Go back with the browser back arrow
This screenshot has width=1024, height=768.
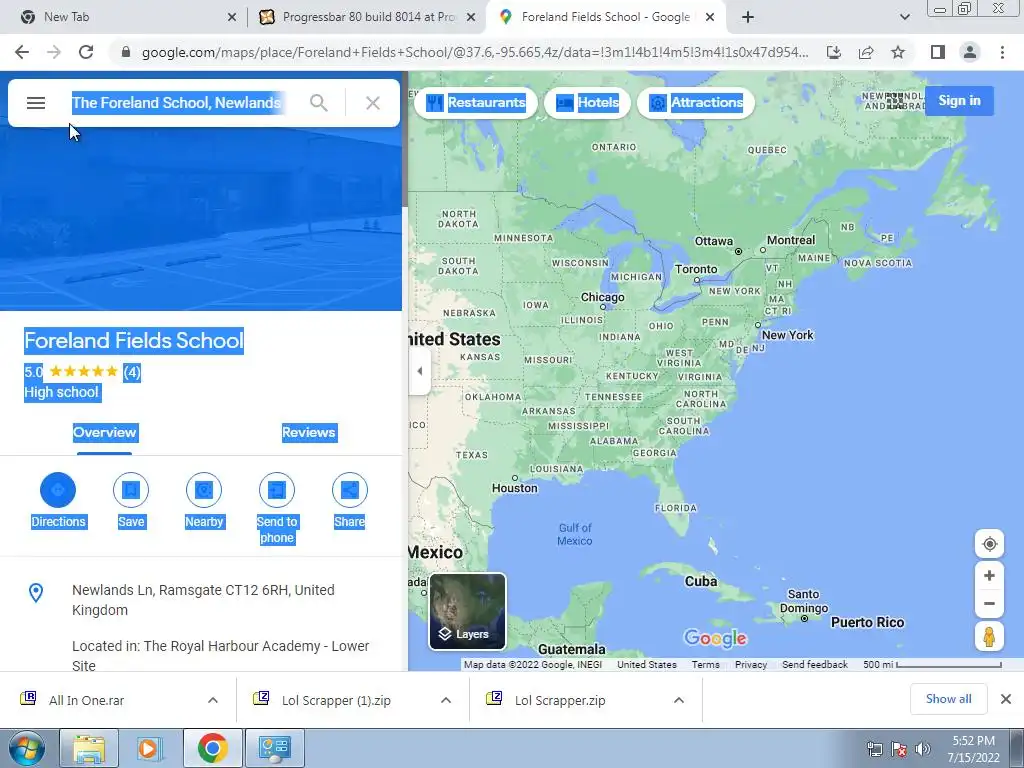click(x=22, y=52)
